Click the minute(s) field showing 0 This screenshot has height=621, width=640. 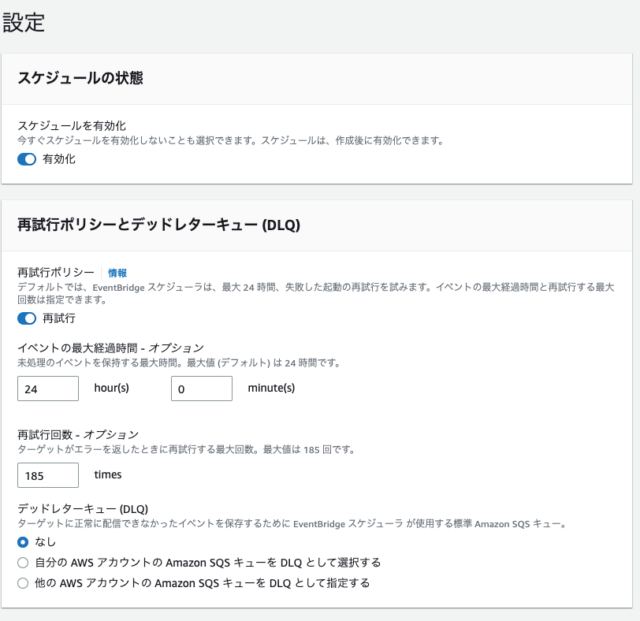(202, 389)
